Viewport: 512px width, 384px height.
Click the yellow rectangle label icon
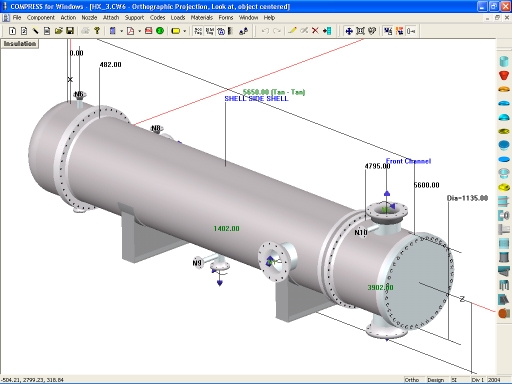(x=176, y=31)
